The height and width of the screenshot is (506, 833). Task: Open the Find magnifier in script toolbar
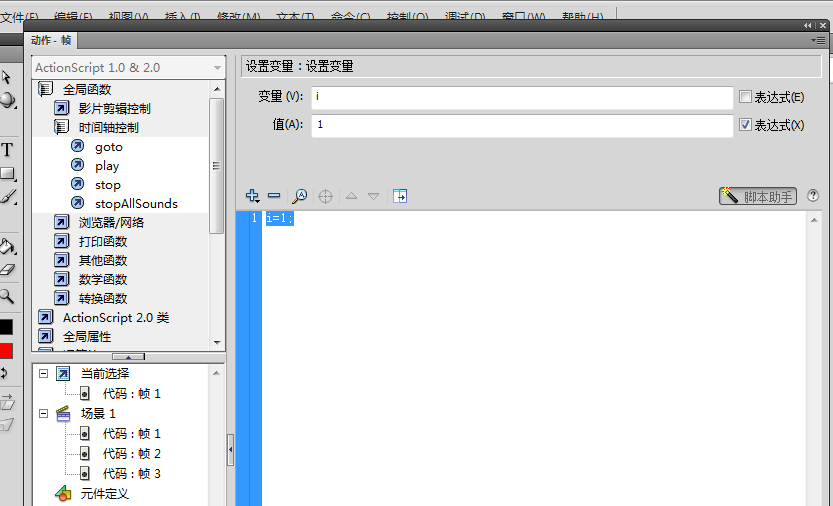(300, 196)
